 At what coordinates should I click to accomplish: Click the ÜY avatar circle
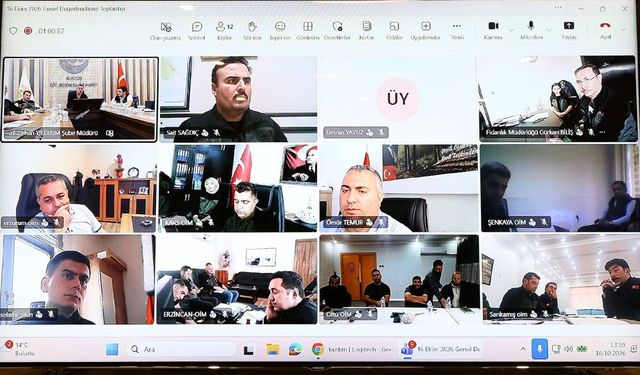[398, 99]
